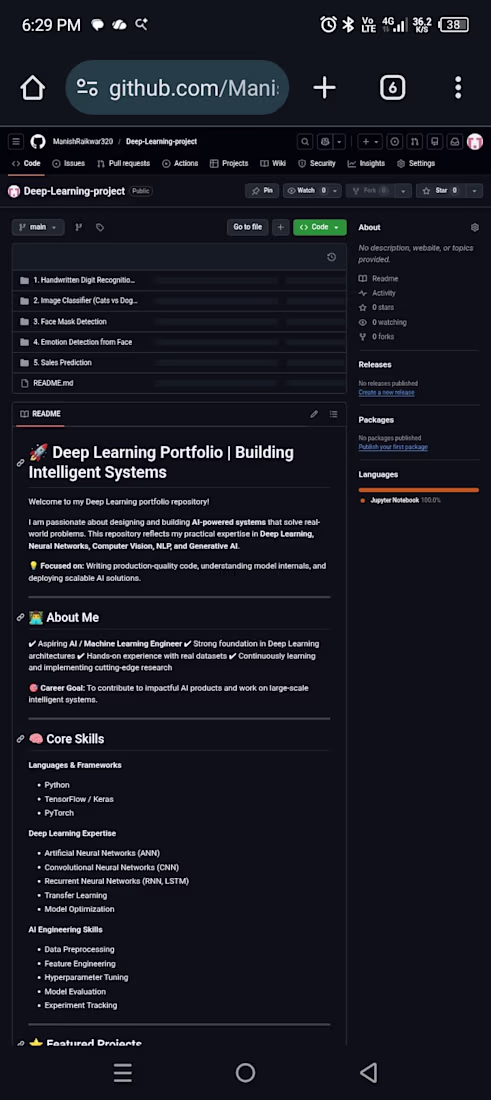Pin the Deep-Learning-project repository
Screen dimensions: 491x1100
[x=262, y=191]
